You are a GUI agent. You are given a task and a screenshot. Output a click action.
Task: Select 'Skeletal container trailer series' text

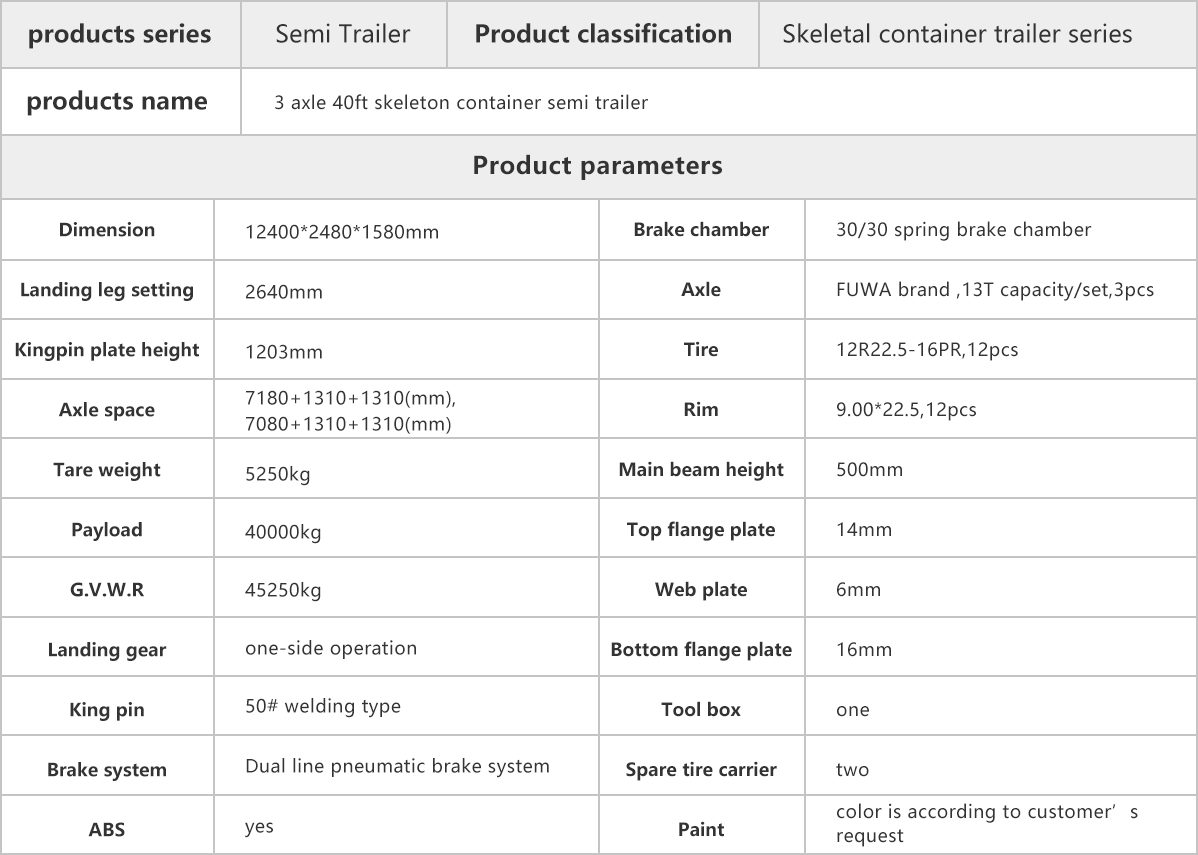click(x=957, y=34)
